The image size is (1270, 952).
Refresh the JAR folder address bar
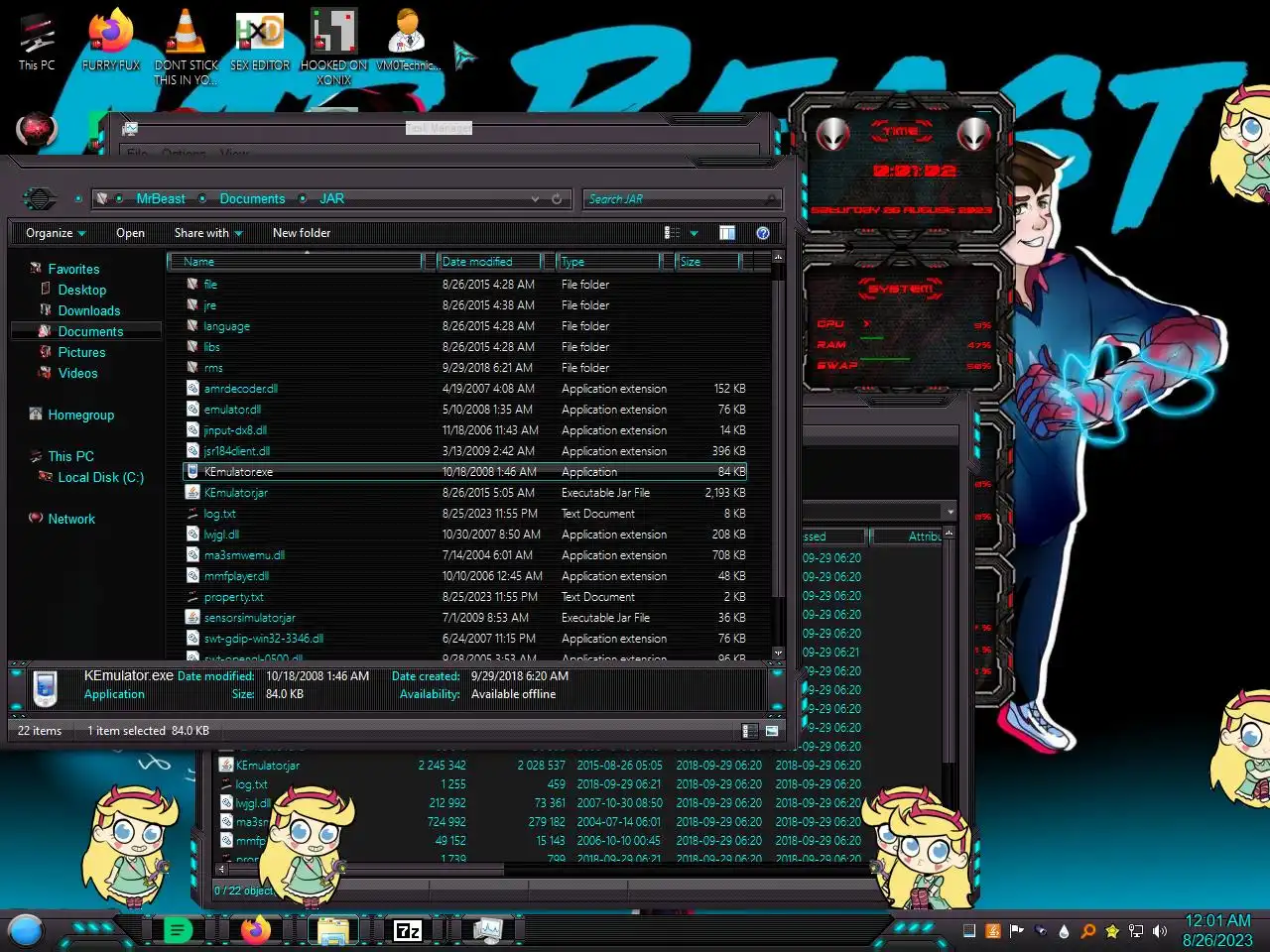(557, 199)
